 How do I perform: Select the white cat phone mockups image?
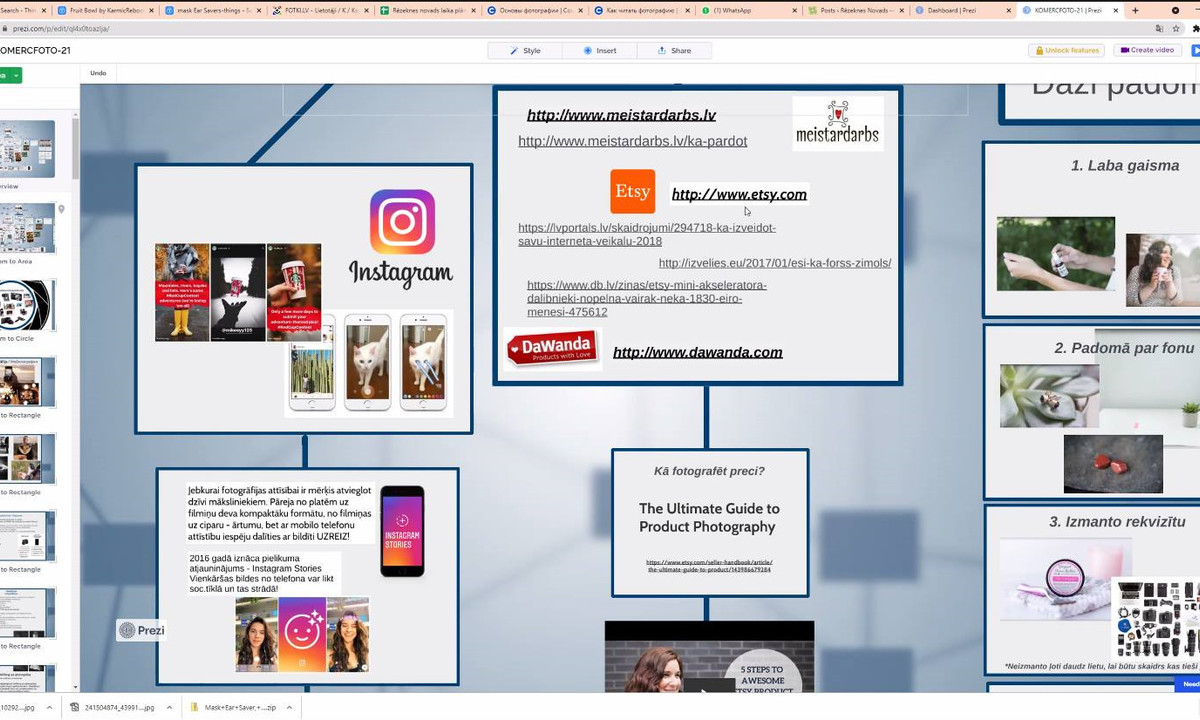point(369,363)
